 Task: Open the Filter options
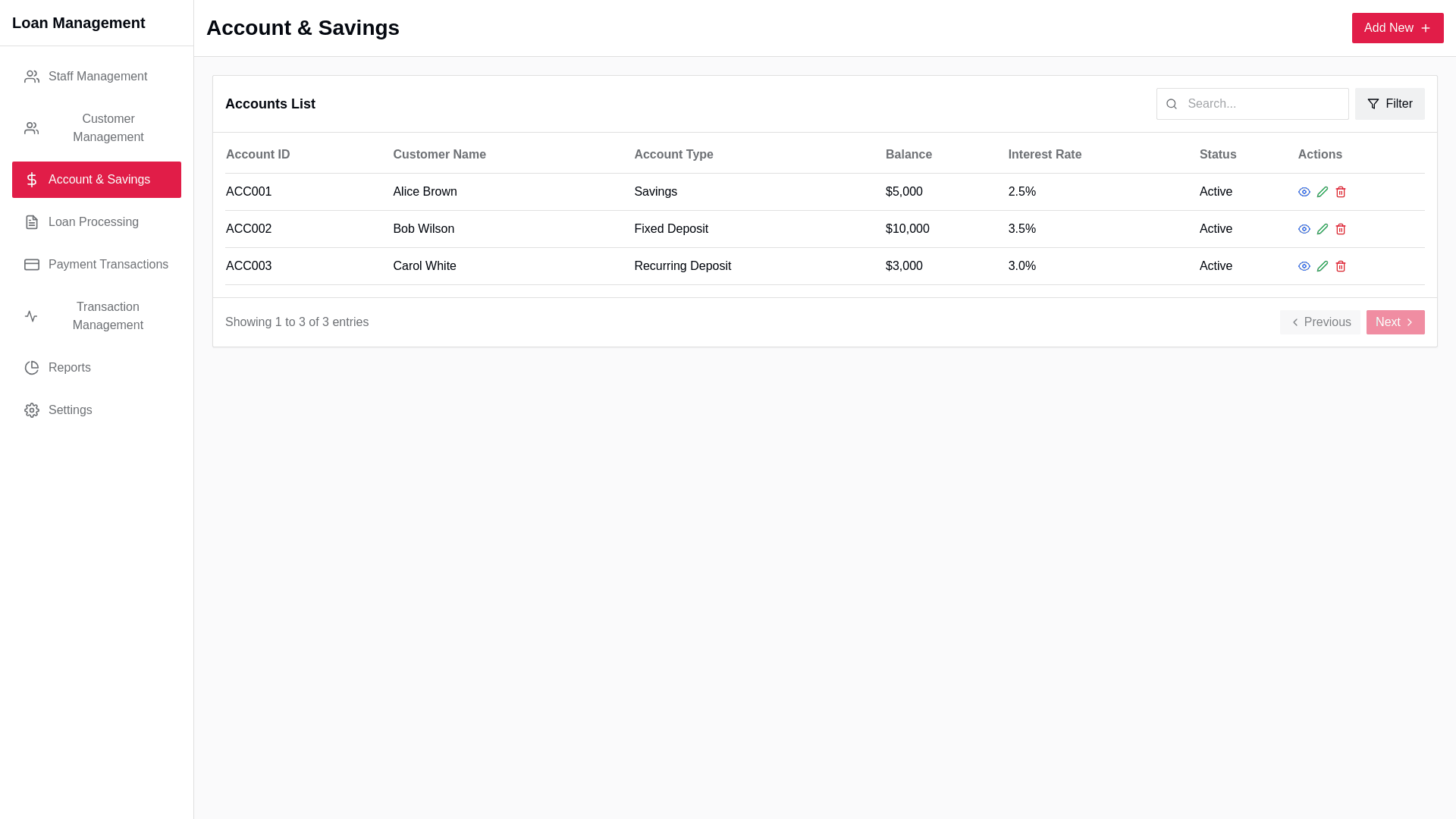click(1389, 104)
